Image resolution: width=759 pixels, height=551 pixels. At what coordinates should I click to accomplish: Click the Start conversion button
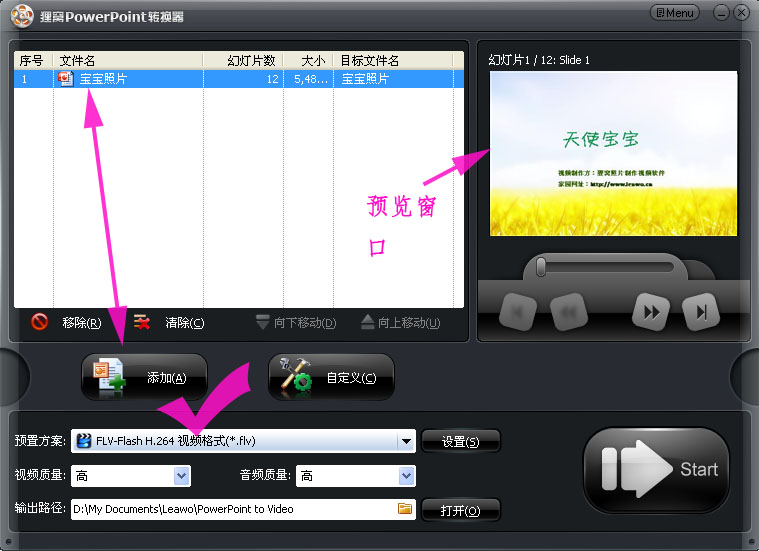click(x=656, y=469)
